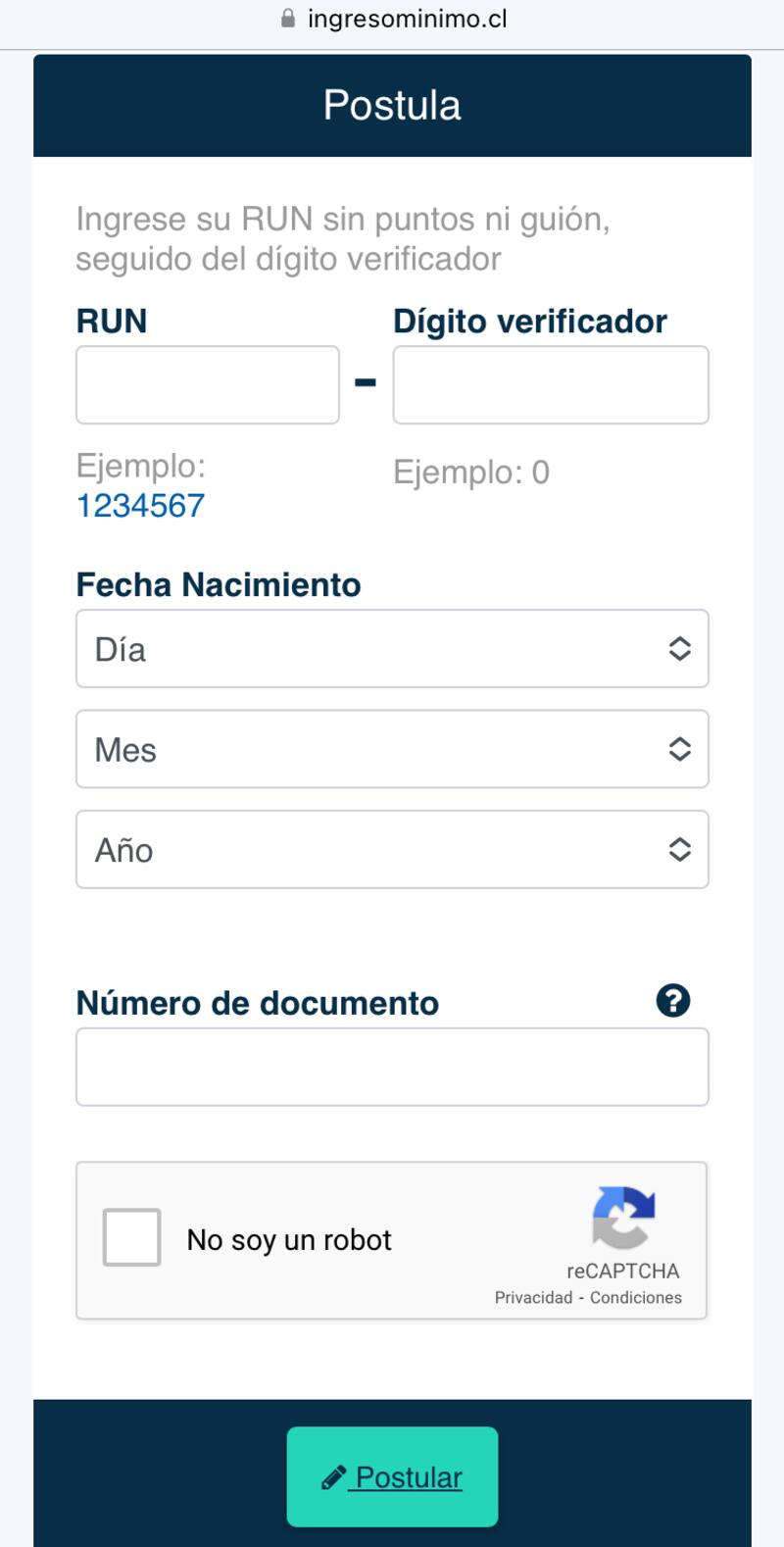Click the pencil icon on Postular button
784x1547 pixels.
334,1477
